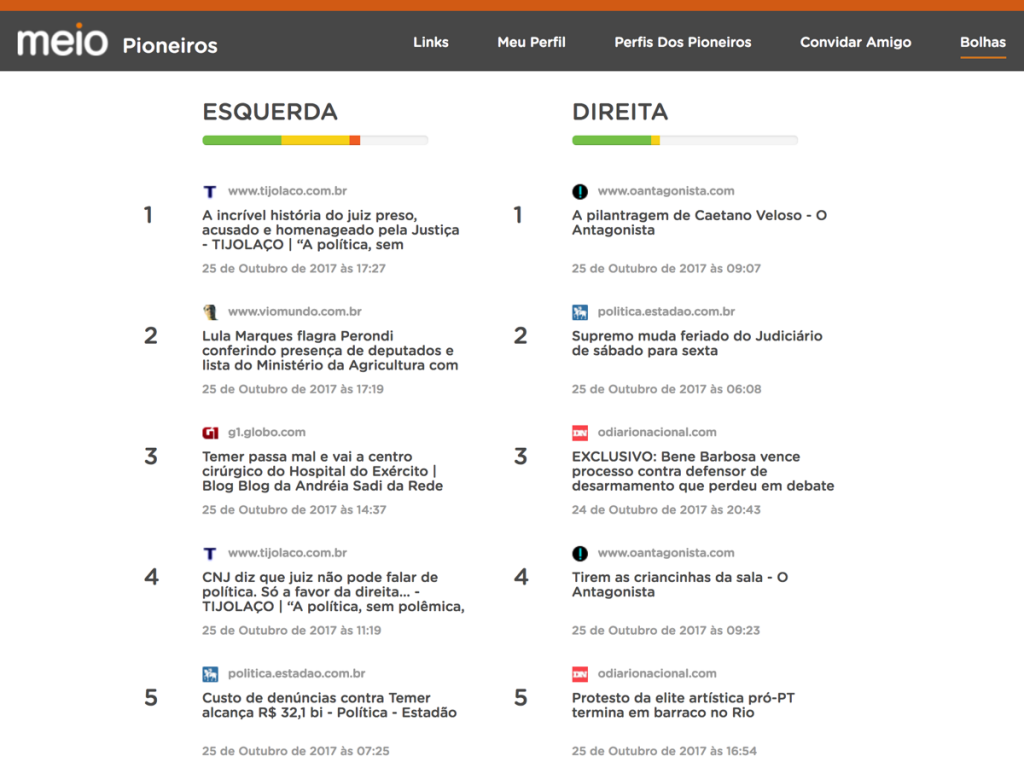The image size is (1024, 768).
Task: Click the date '25 de Outubro de 2017 às 17:27'
Action: click(x=294, y=268)
